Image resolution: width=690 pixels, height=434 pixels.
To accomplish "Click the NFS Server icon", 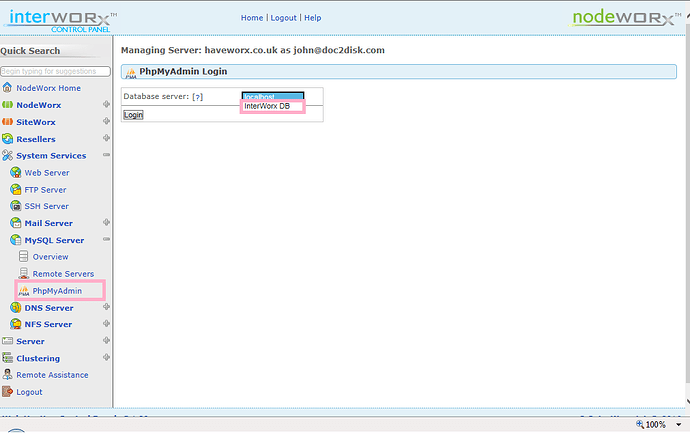I will pos(16,324).
